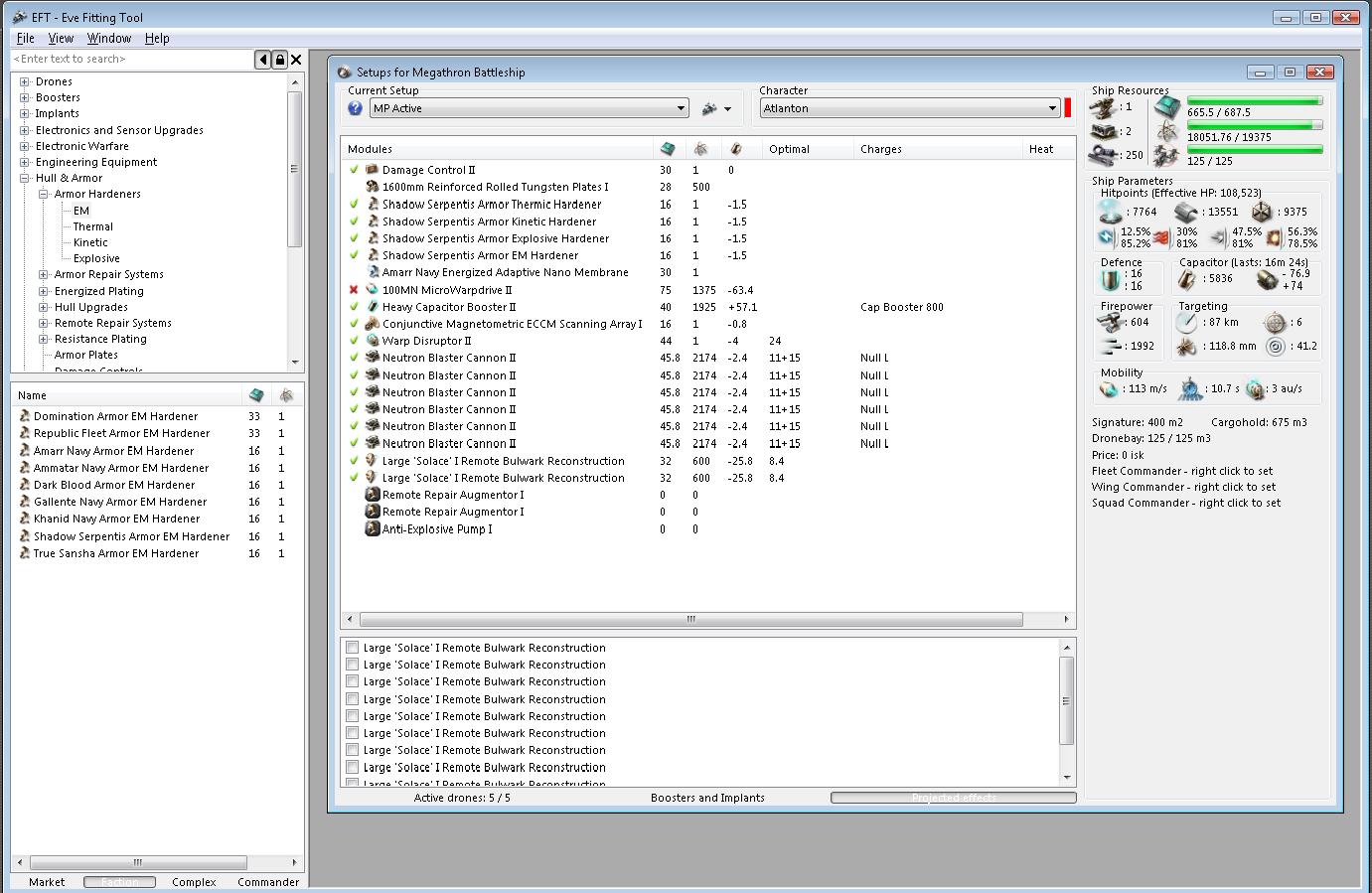Sort modules by the capacitor column icon
This screenshot has height=893, width=1372.
736,149
